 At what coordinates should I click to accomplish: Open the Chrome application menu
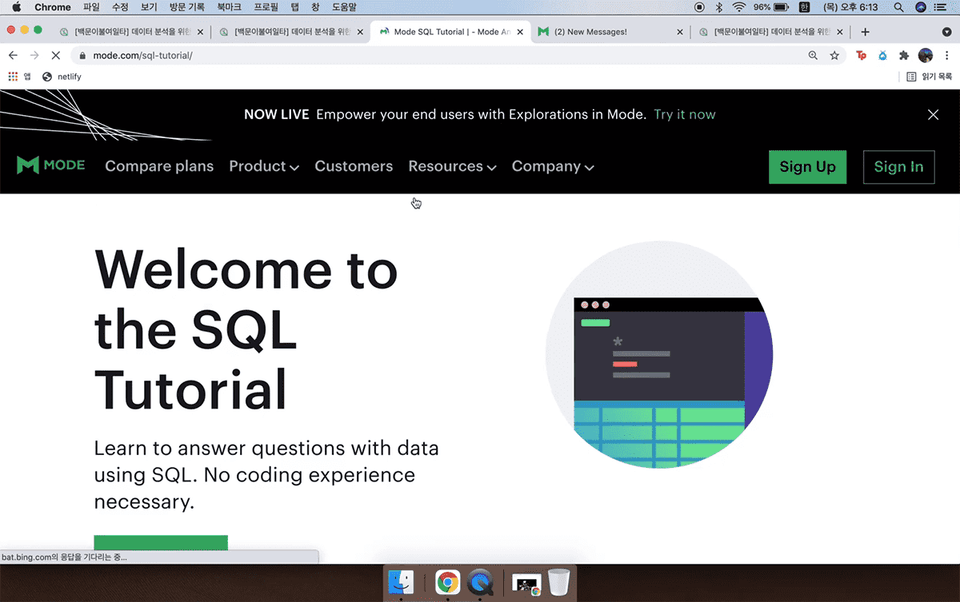coord(53,7)
